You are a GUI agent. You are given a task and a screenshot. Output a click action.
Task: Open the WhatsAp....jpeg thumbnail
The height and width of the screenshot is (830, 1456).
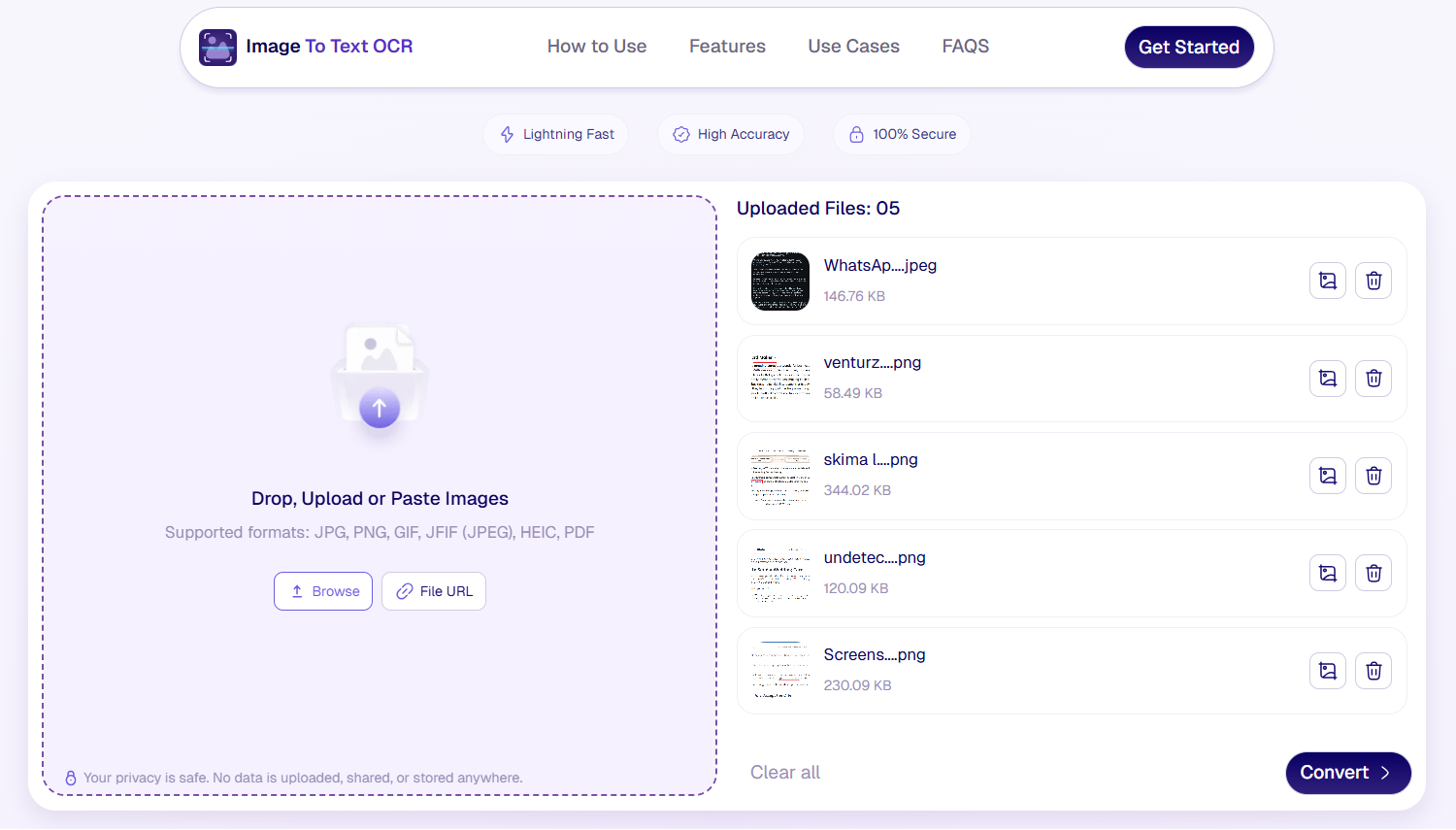click(780, 282)
